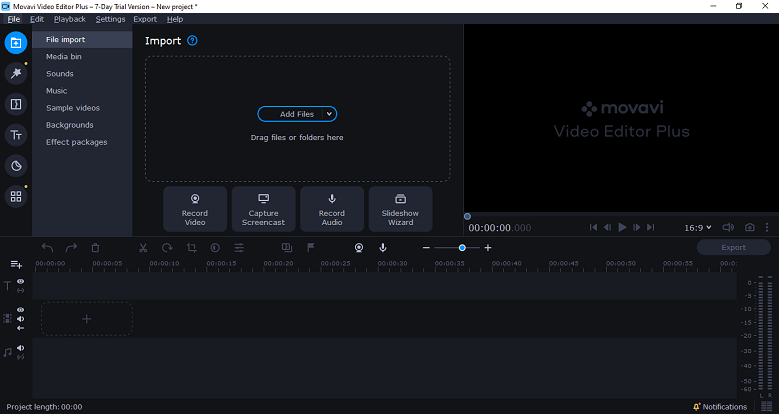The image size is (779, 414).
Task: Open the Playback menu
Action: 70,19
